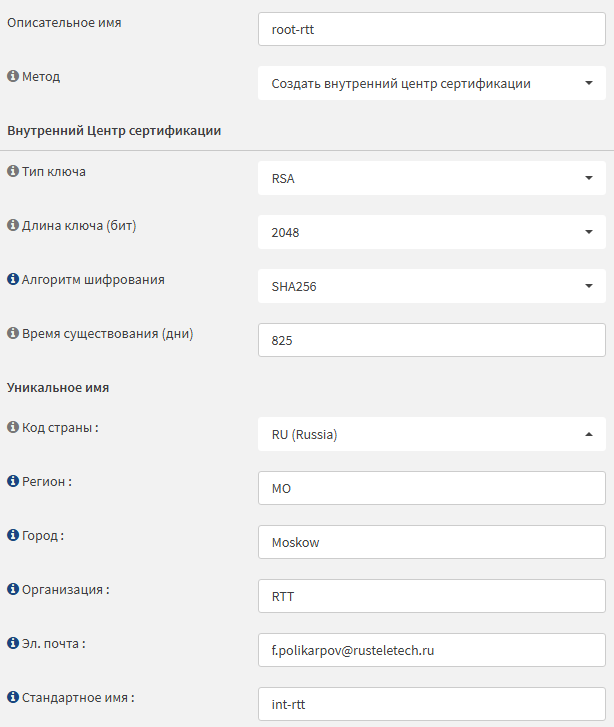Click the Описательное имя field with root-rtt
Screen dimensions: 614x727
432,29
